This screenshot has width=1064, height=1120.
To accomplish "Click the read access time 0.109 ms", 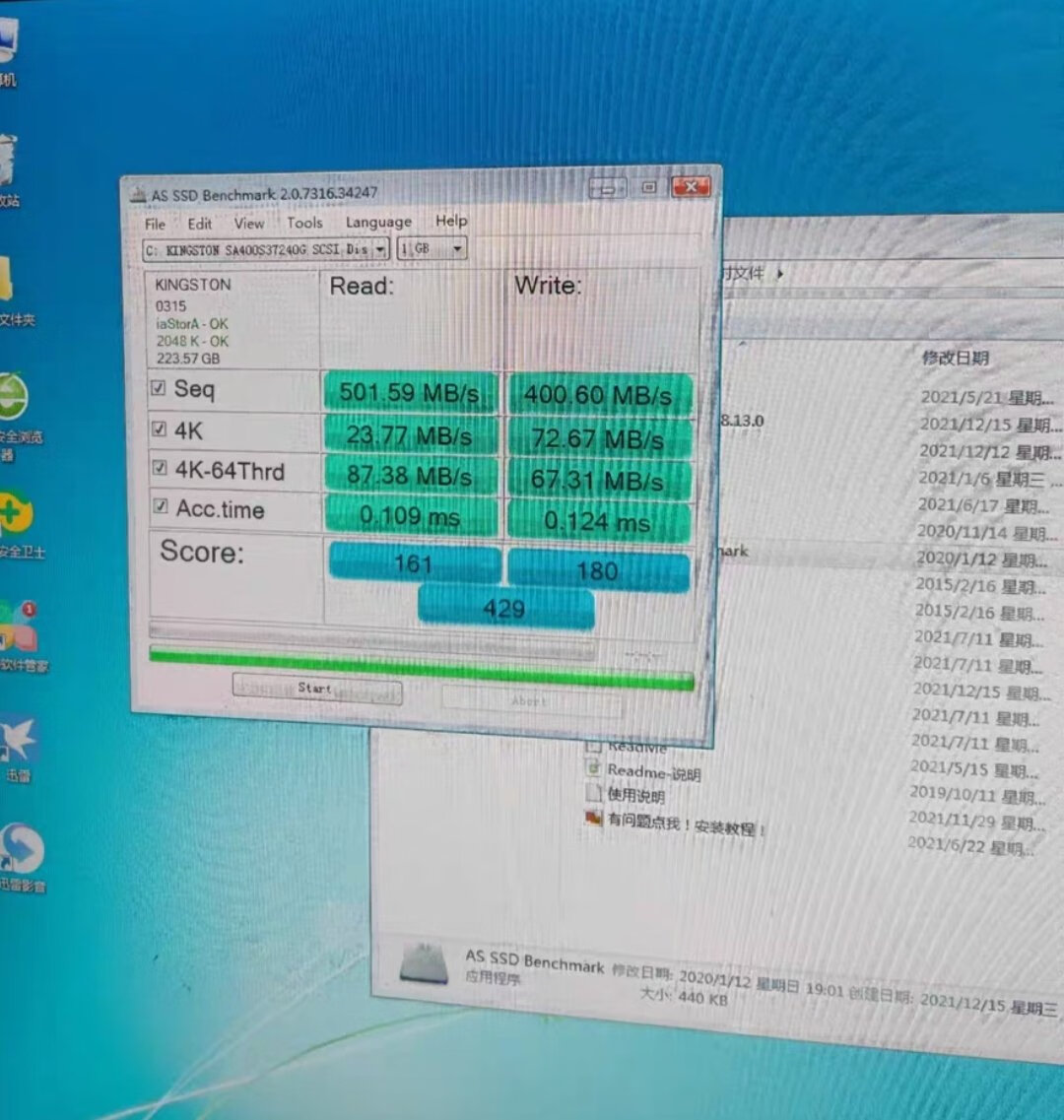I will [410, 515].
